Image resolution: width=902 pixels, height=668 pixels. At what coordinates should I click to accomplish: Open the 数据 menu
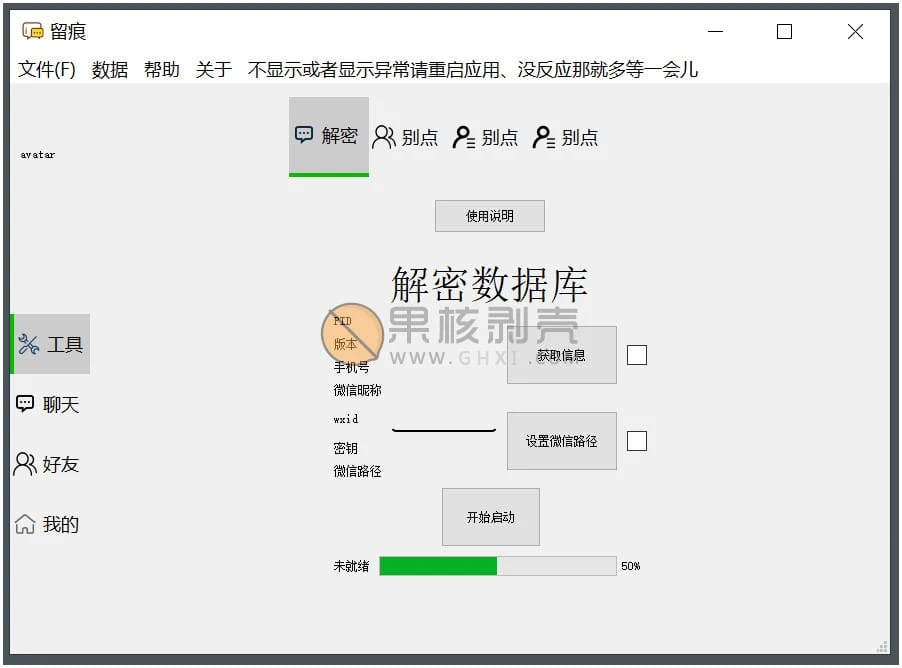pyautogui.click(x=112, y=70)
